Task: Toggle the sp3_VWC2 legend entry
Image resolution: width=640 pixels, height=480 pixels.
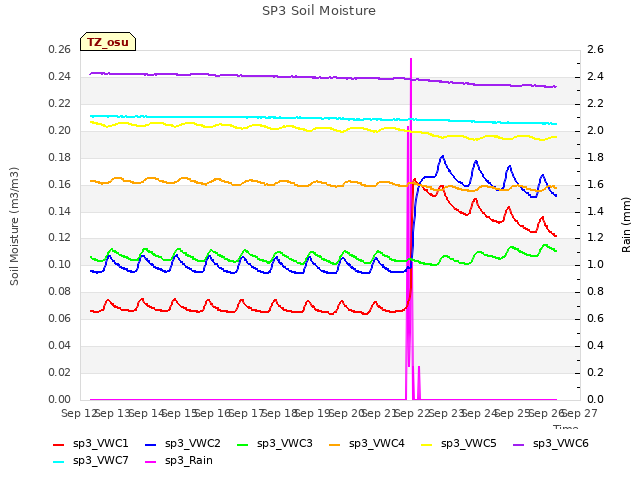Action: pos(182,444)
